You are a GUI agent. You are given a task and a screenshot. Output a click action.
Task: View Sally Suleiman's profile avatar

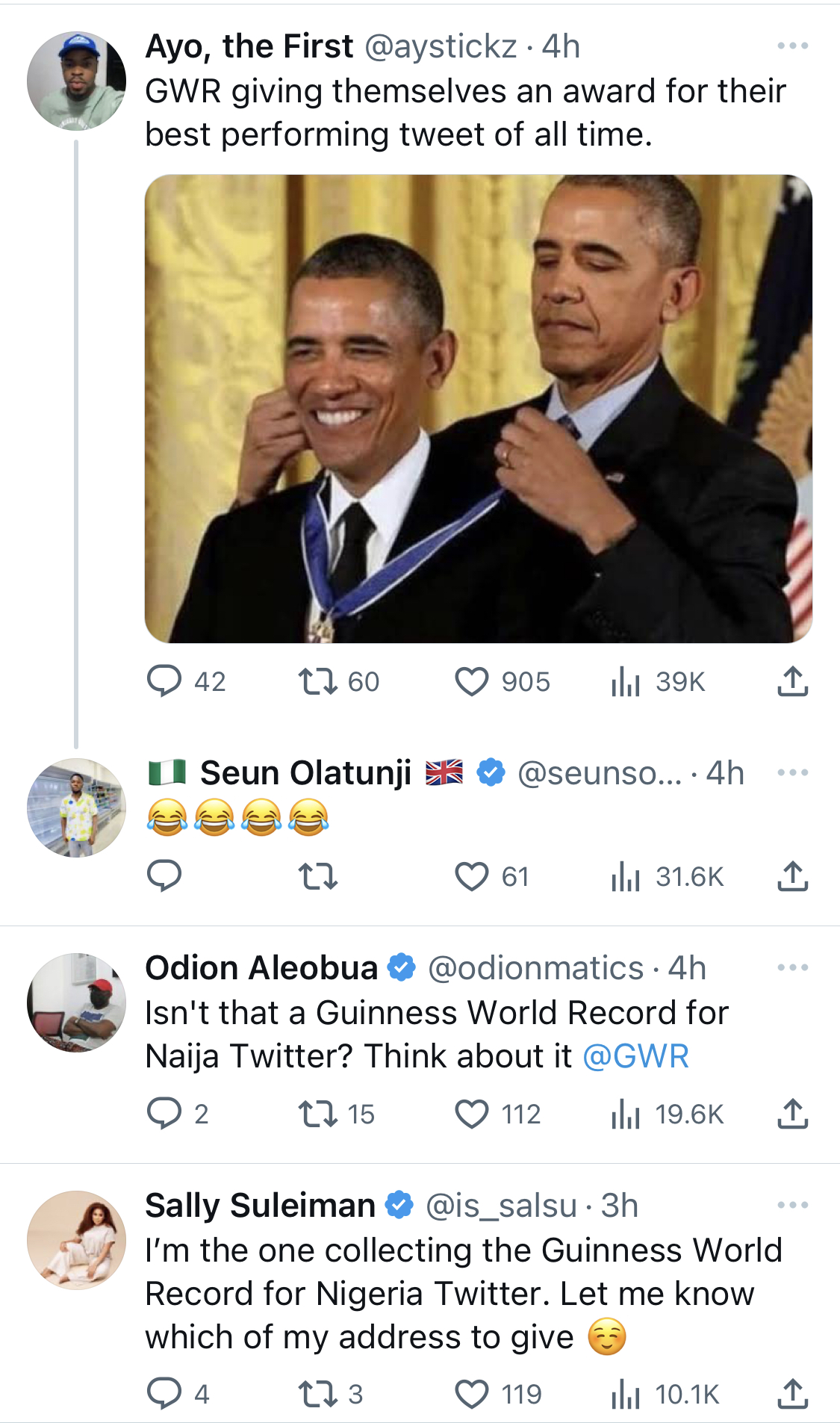click(x=76, y=1240)
